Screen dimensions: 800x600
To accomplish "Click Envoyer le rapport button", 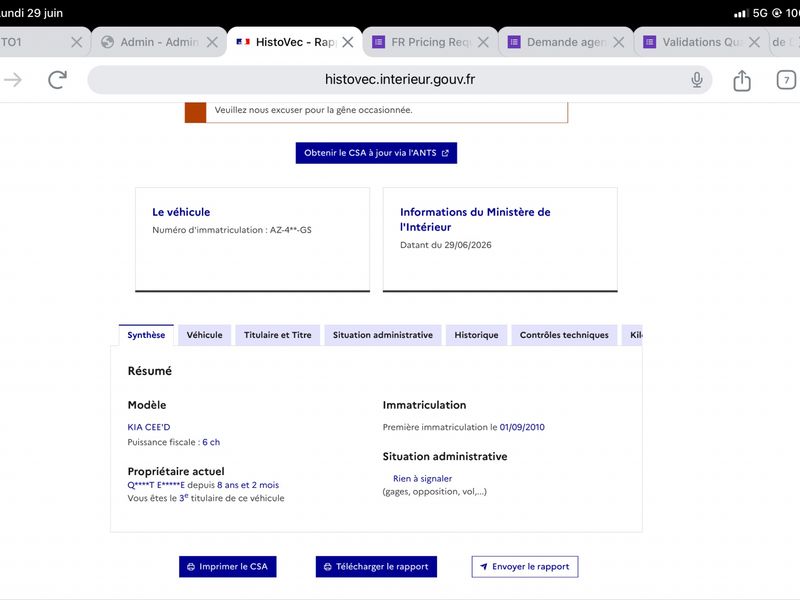I will pos(525,567).
